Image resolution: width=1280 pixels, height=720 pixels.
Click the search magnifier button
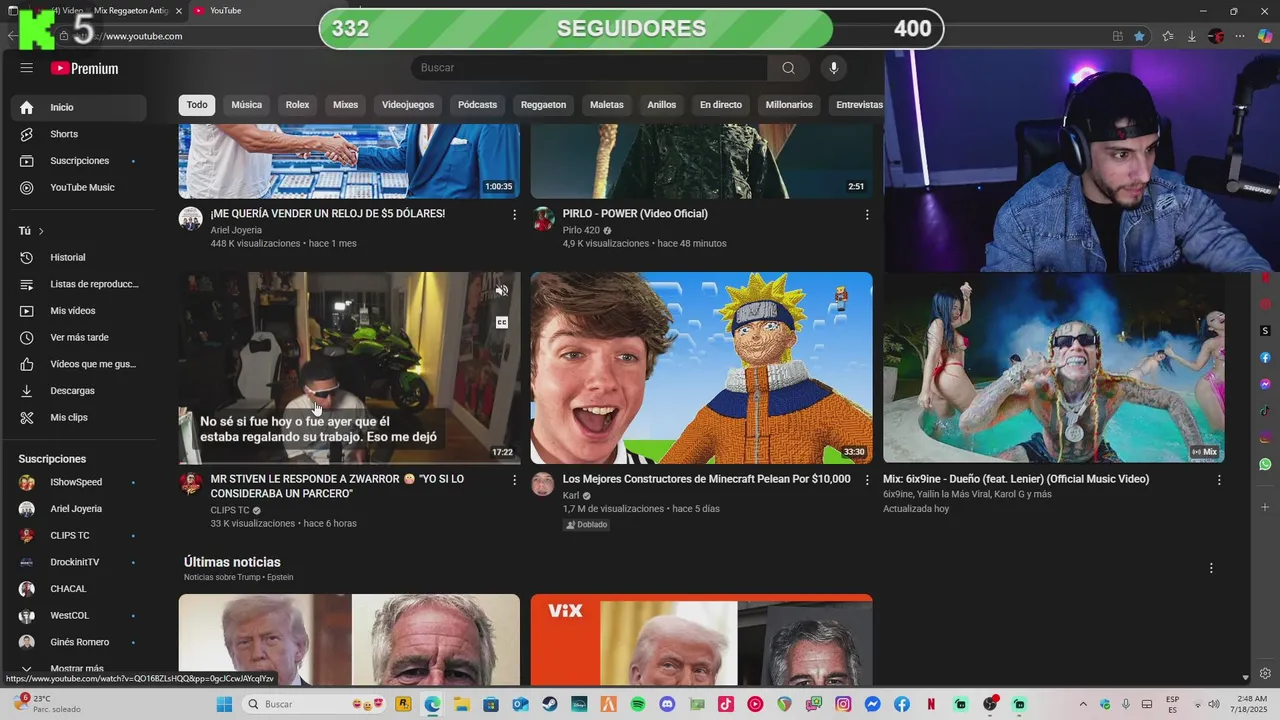pos(788,68)
